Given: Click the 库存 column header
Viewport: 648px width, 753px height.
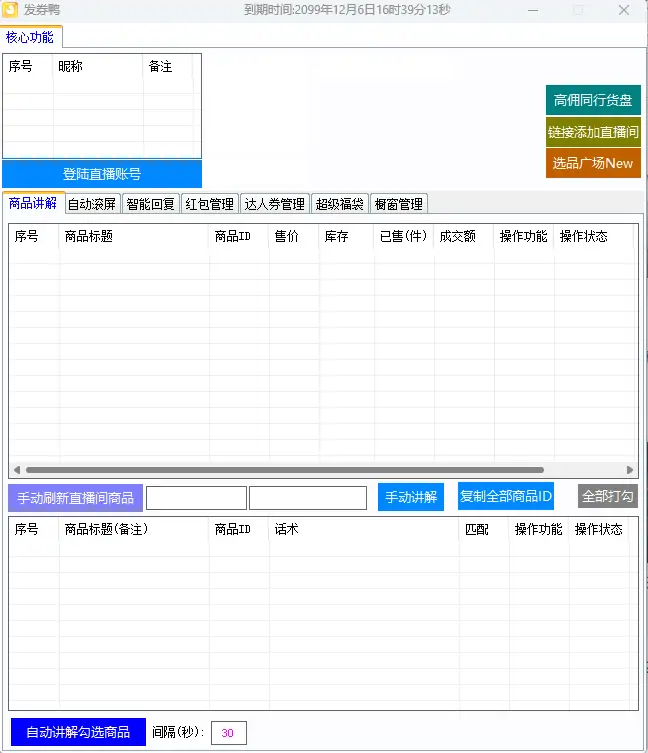Looking at the screenshot, I should (346, 236).
